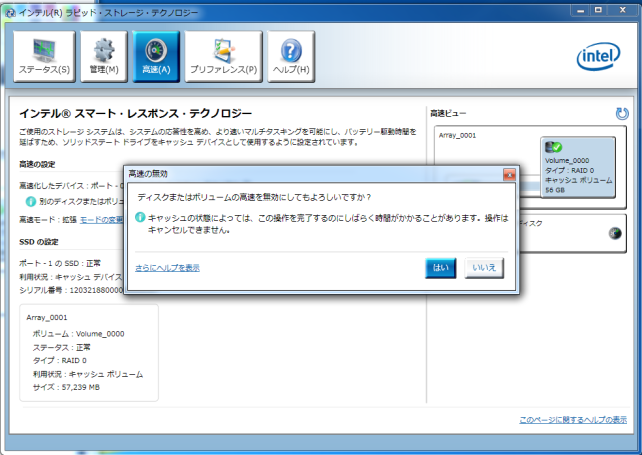The width and height of the screenshot is (642, 455).
Task: Click the 高速の設定 heading
Action: click(37, 164)
